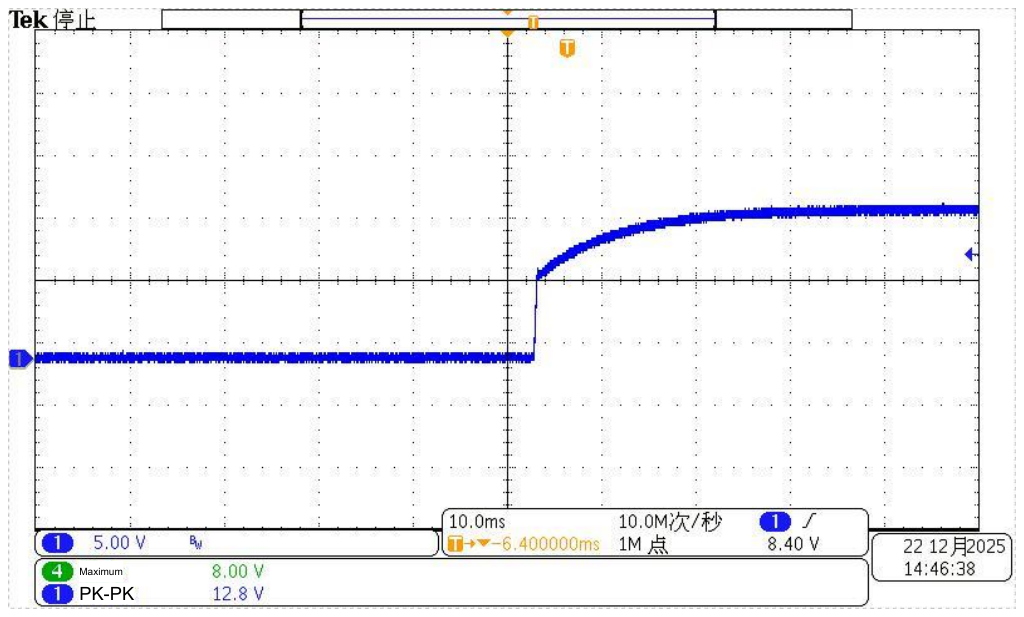Click the bandwidth limit Bw icon
This screenshot has height=617, width=1024.
pos(195,542)
